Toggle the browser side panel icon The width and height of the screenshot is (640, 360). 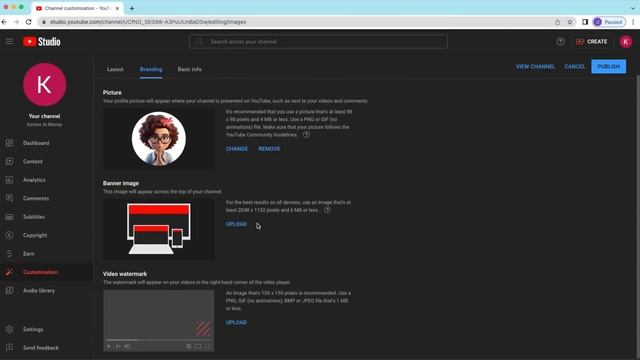(x=585, y=22)
